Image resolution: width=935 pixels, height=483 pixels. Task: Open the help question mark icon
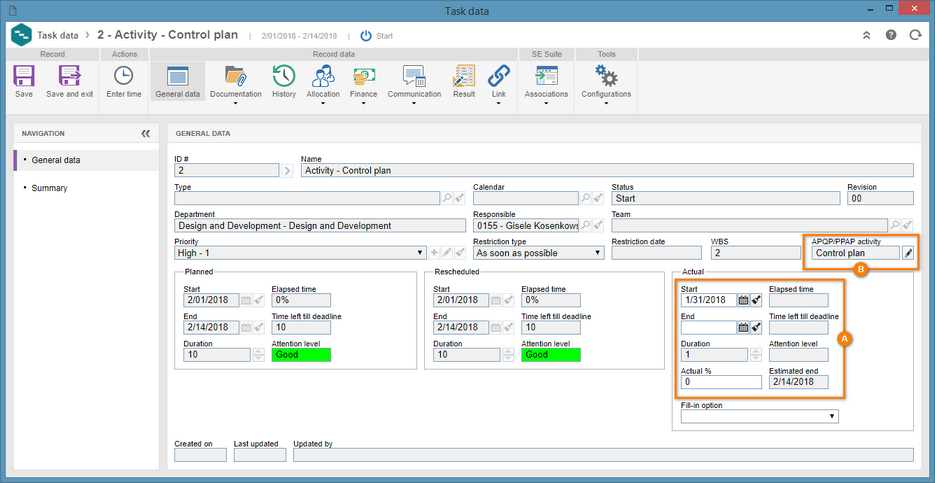coord(891,35)
